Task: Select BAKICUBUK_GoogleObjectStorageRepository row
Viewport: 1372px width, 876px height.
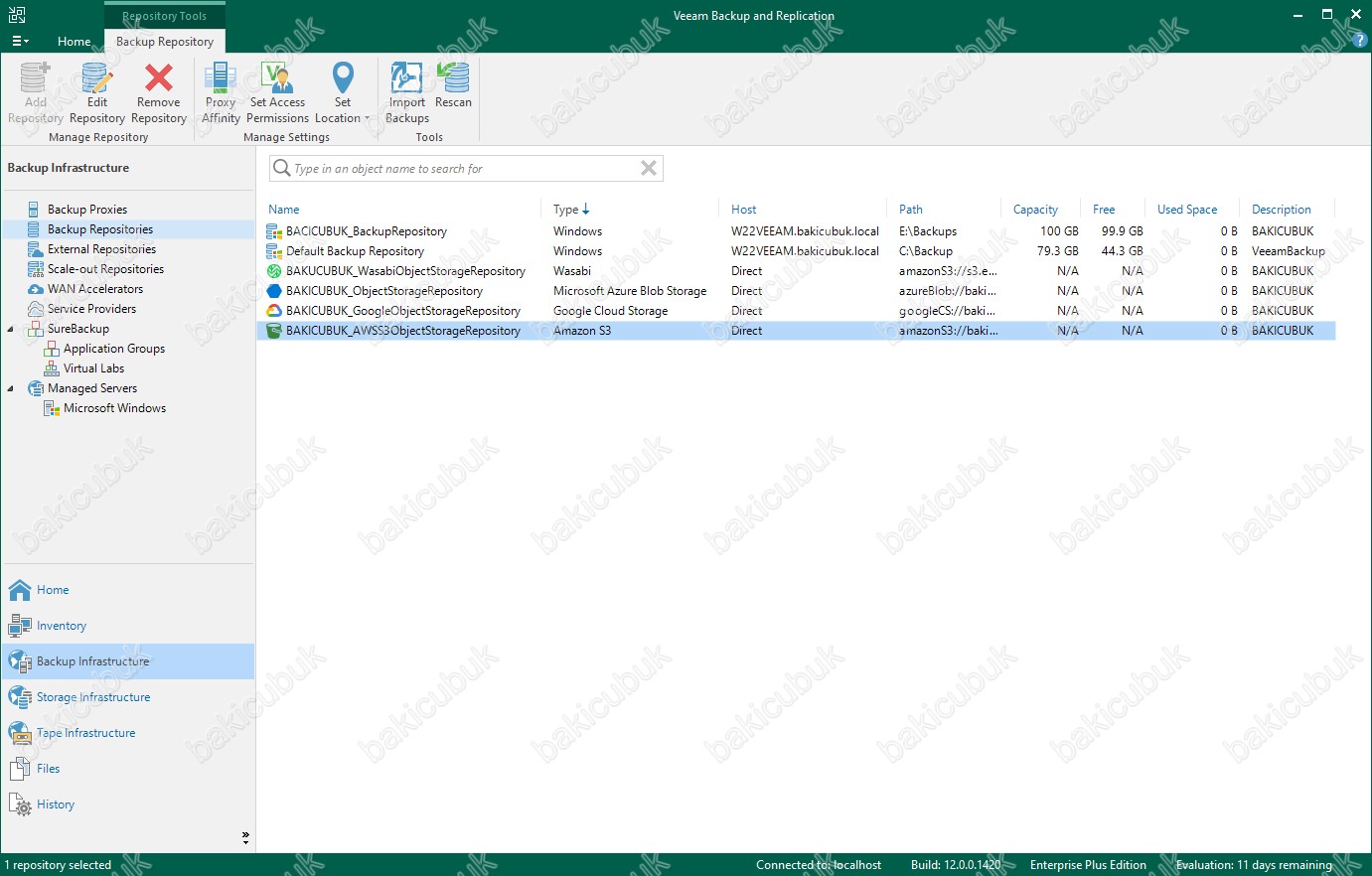Action: coord(796,311)
